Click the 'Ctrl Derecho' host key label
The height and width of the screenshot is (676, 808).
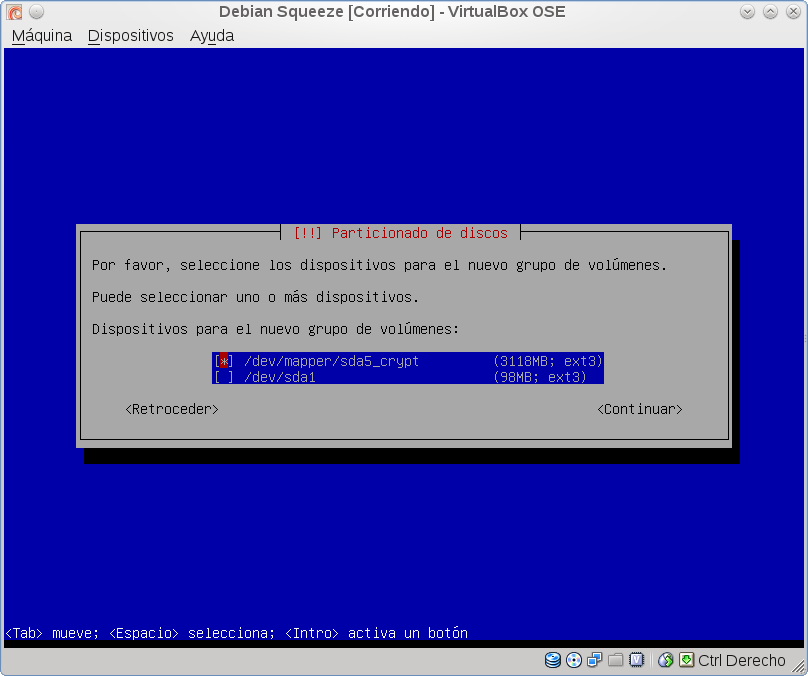742,660
